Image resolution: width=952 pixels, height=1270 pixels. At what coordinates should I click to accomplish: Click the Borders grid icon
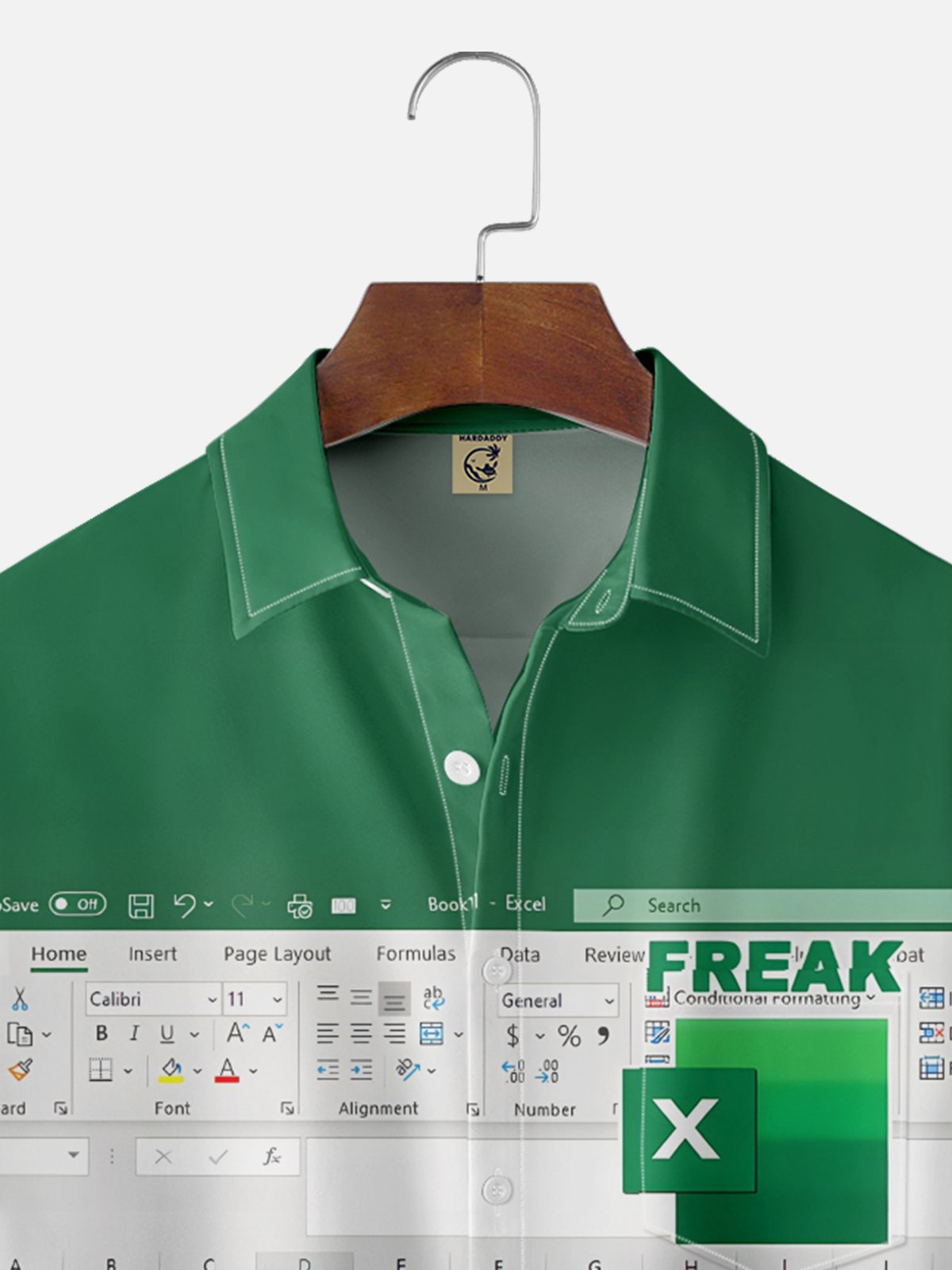[101, 1070]
